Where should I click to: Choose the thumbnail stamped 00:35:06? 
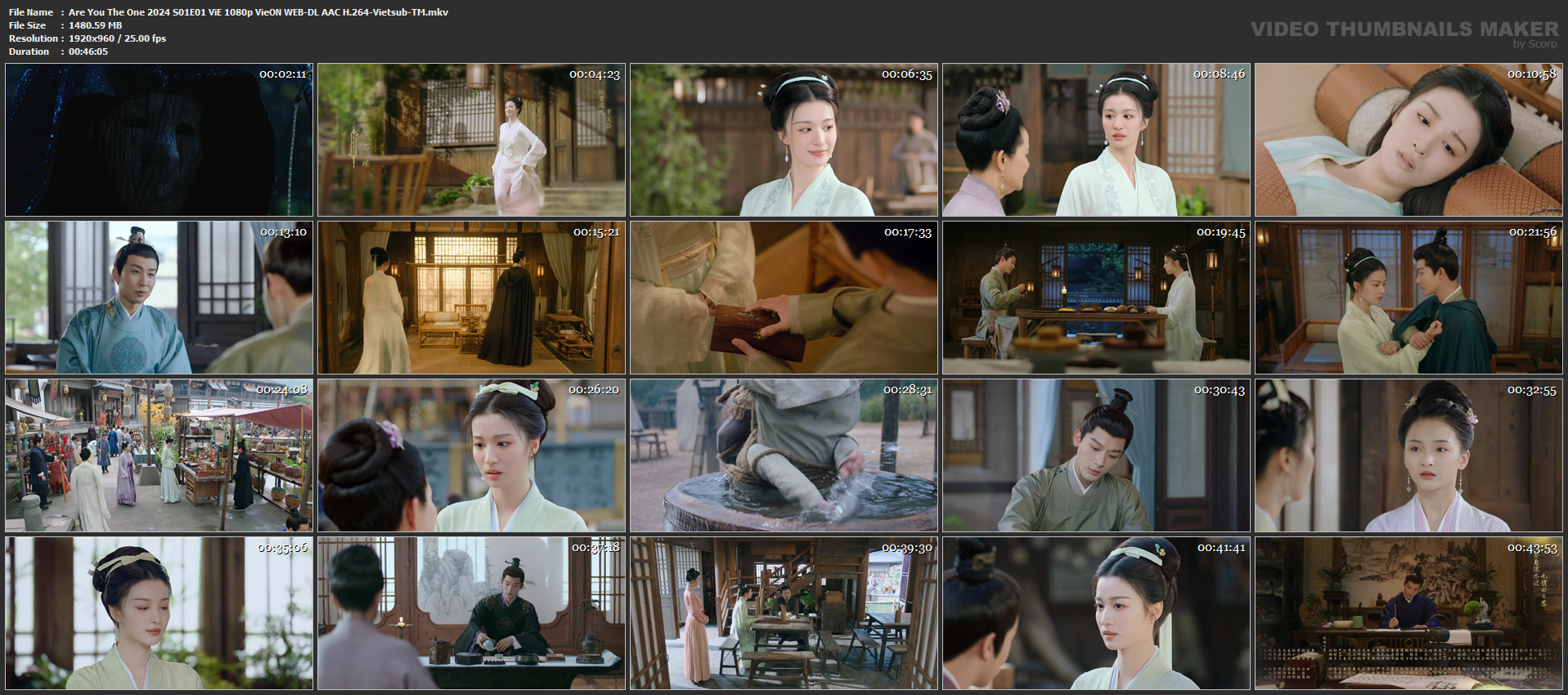point(159,613)
